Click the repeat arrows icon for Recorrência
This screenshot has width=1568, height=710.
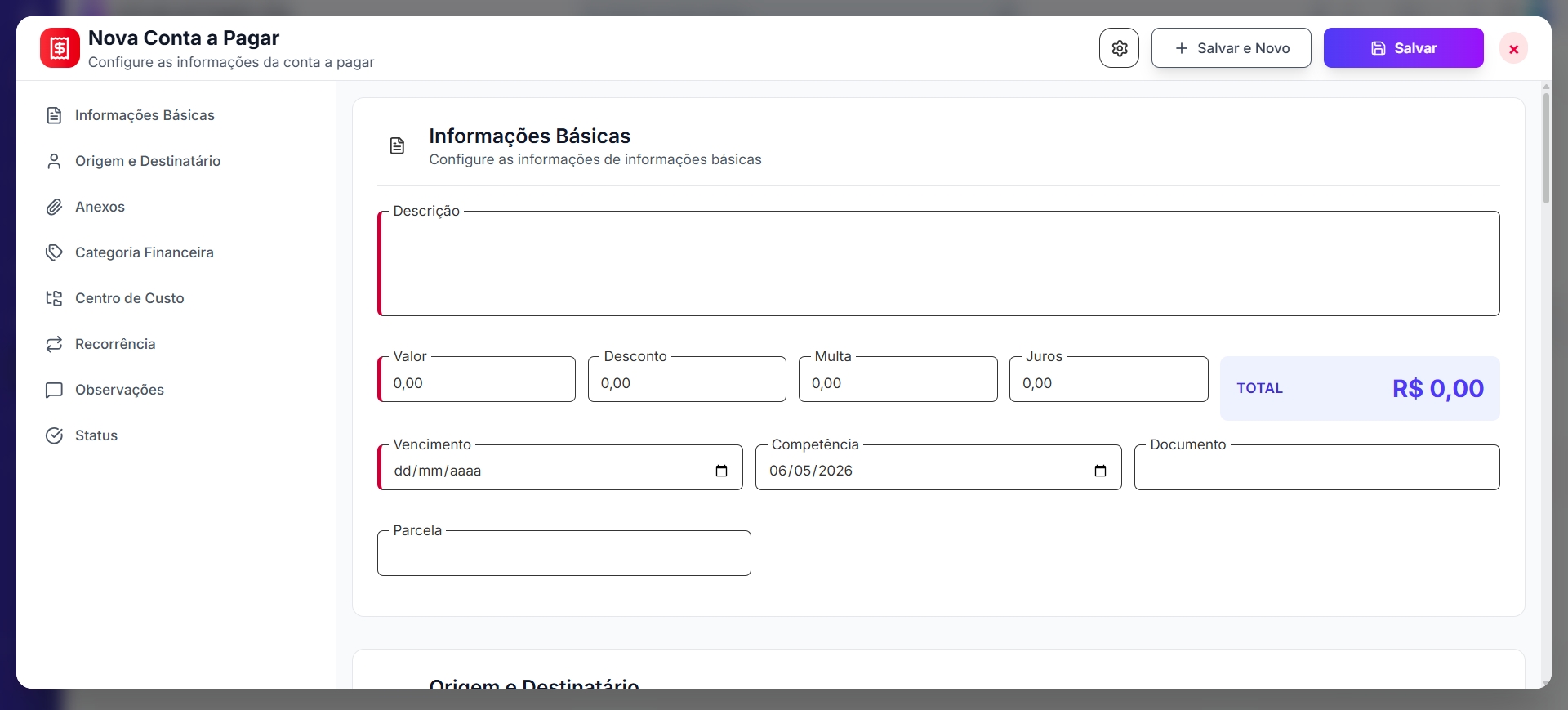[x=54, y=344]
